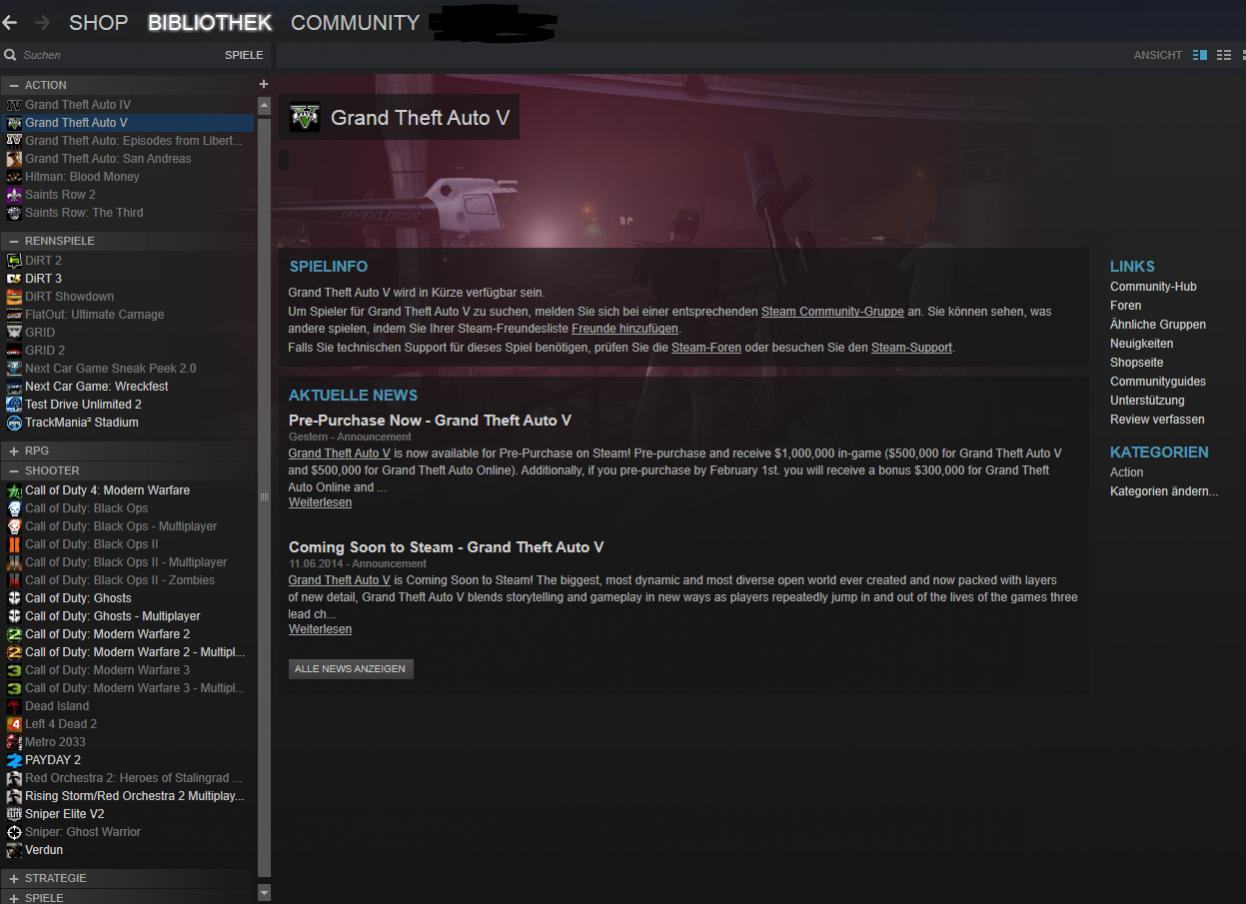Open Community-Hub link

1153,287
